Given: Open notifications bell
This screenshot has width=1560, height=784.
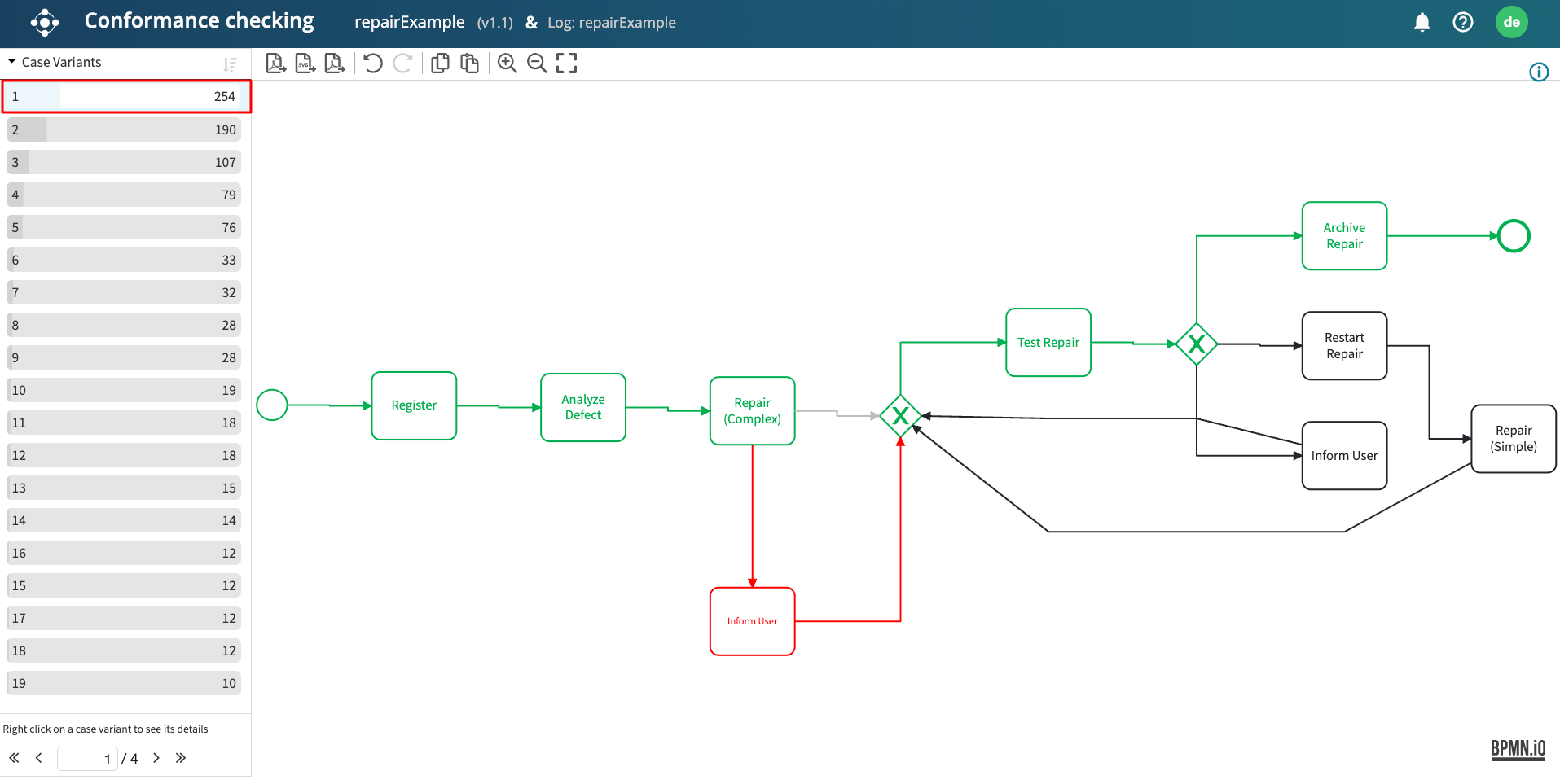Looking at the screenshot, I should [1422, 23].
